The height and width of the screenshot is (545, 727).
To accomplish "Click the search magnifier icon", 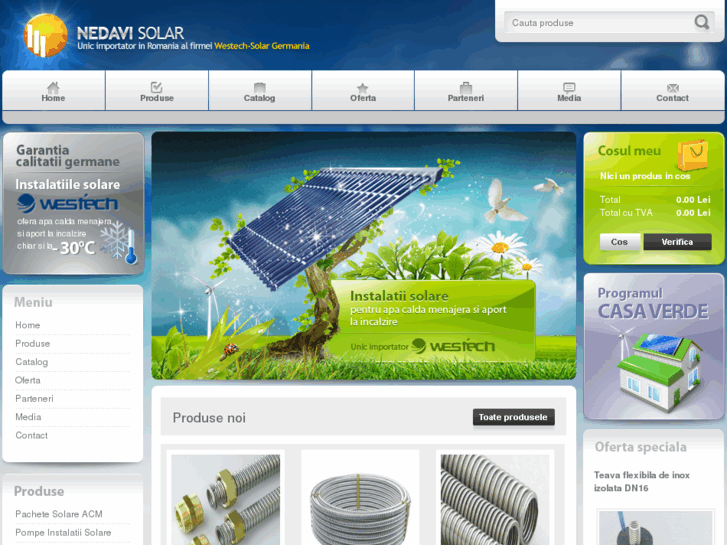I will tap(701, 22).
